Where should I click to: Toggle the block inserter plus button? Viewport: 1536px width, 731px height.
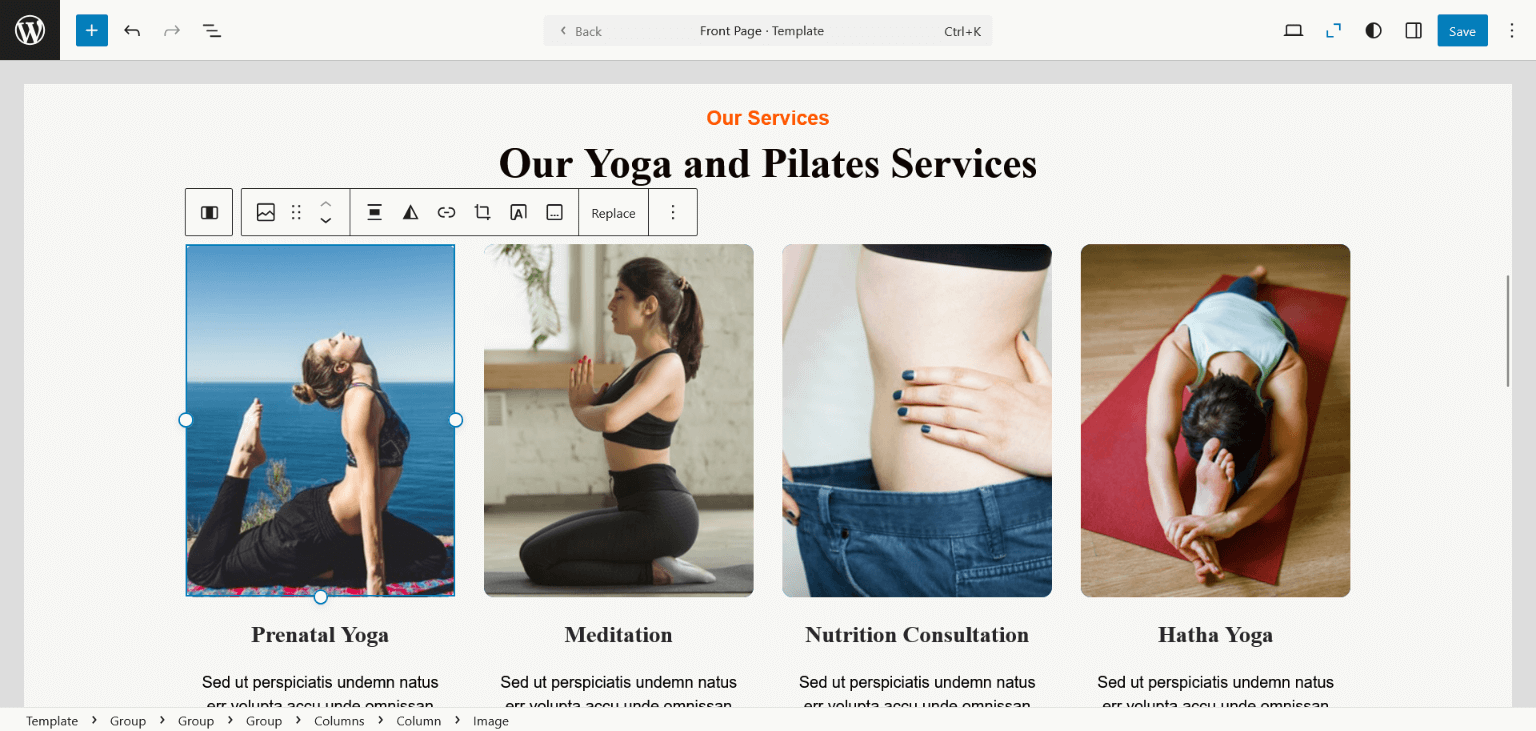[x=92, y=30]
